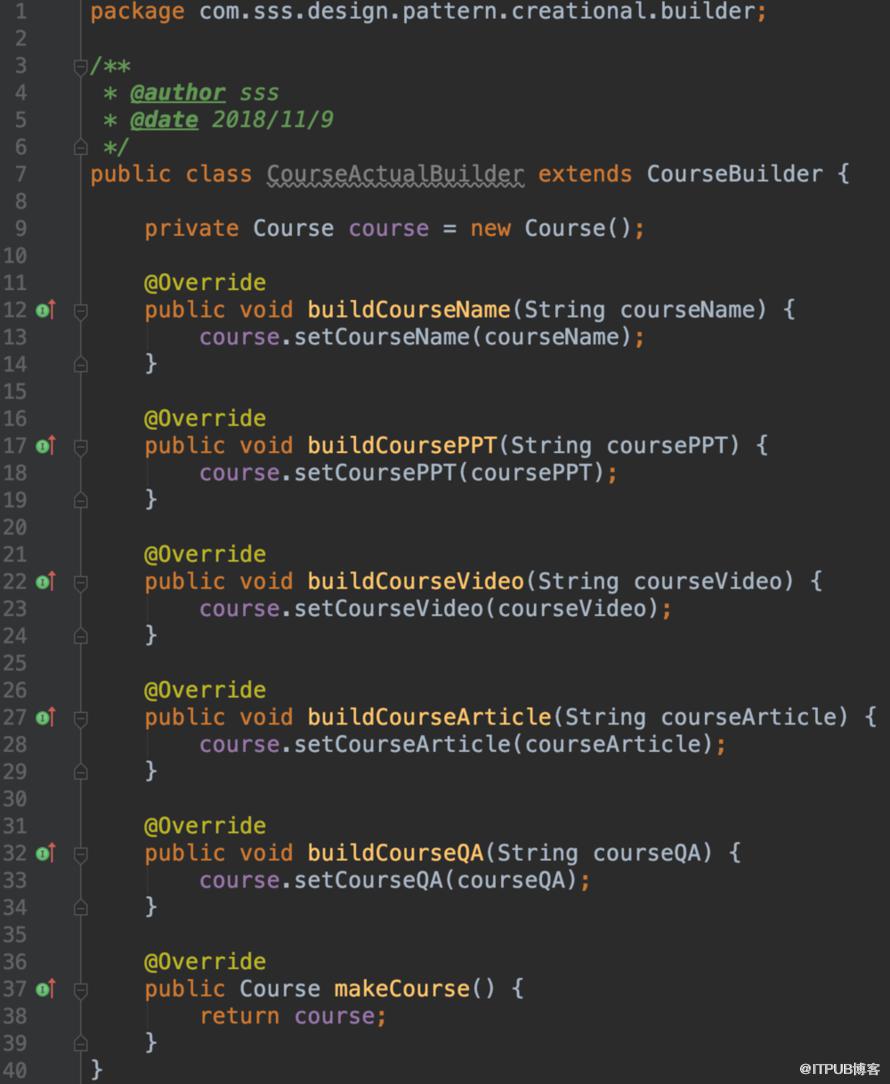The height and width of the screenshot is (1084, 890).
Task: Click the setCoursePPT call
Action: [x=375, y=473]
